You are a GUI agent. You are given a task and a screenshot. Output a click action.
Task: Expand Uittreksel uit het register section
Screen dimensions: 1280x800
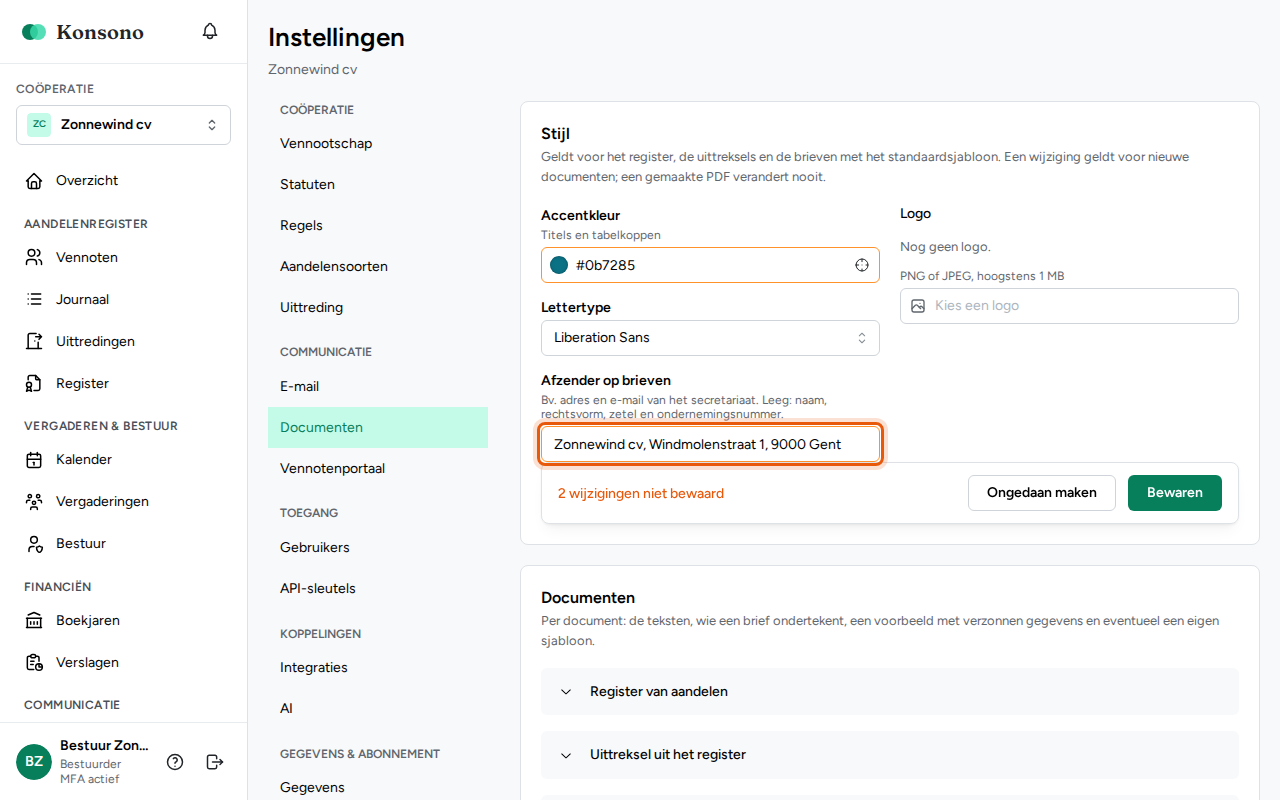click(x=890, y=754)
